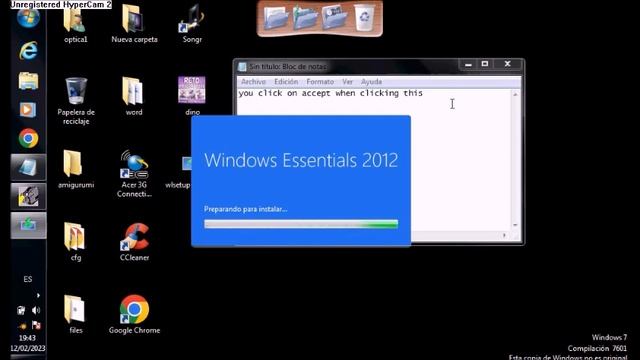Screen dimensions: 640x360
Task: Click the ES language indicator
Action: coord(27,279)
